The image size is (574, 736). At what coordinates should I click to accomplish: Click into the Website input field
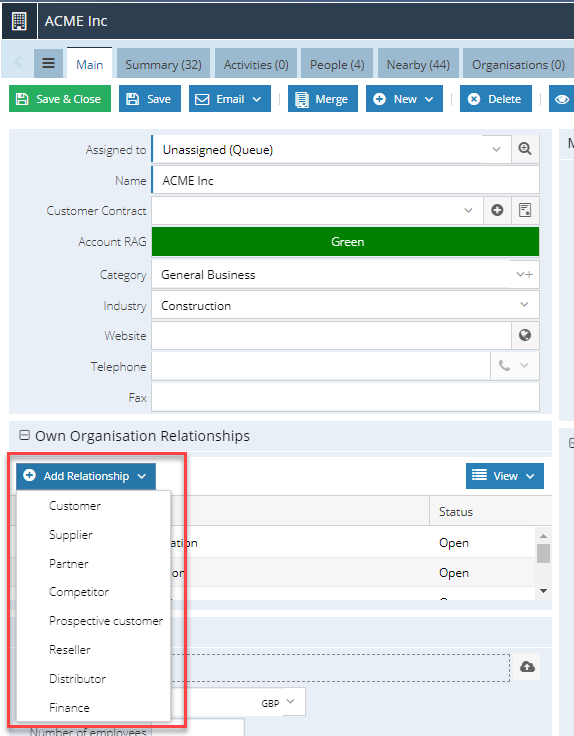point(331,335)
